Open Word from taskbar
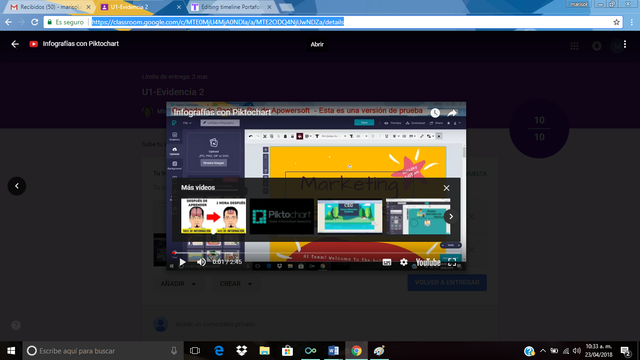The height and width of the screenshot is (360, 640). pos(333,351)
